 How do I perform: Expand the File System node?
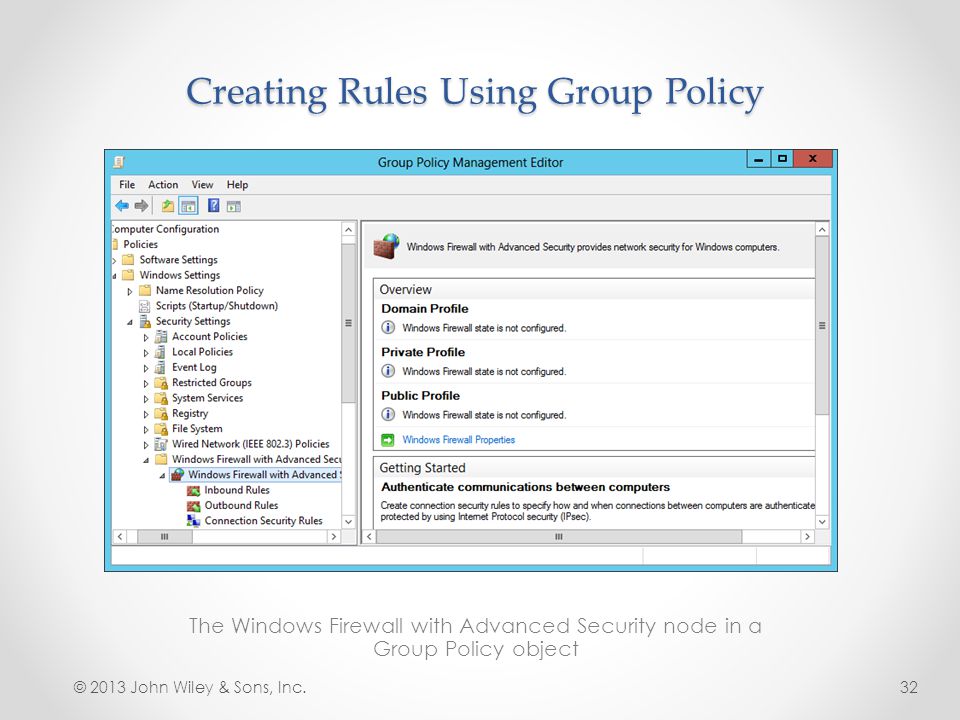coord(146,429)
